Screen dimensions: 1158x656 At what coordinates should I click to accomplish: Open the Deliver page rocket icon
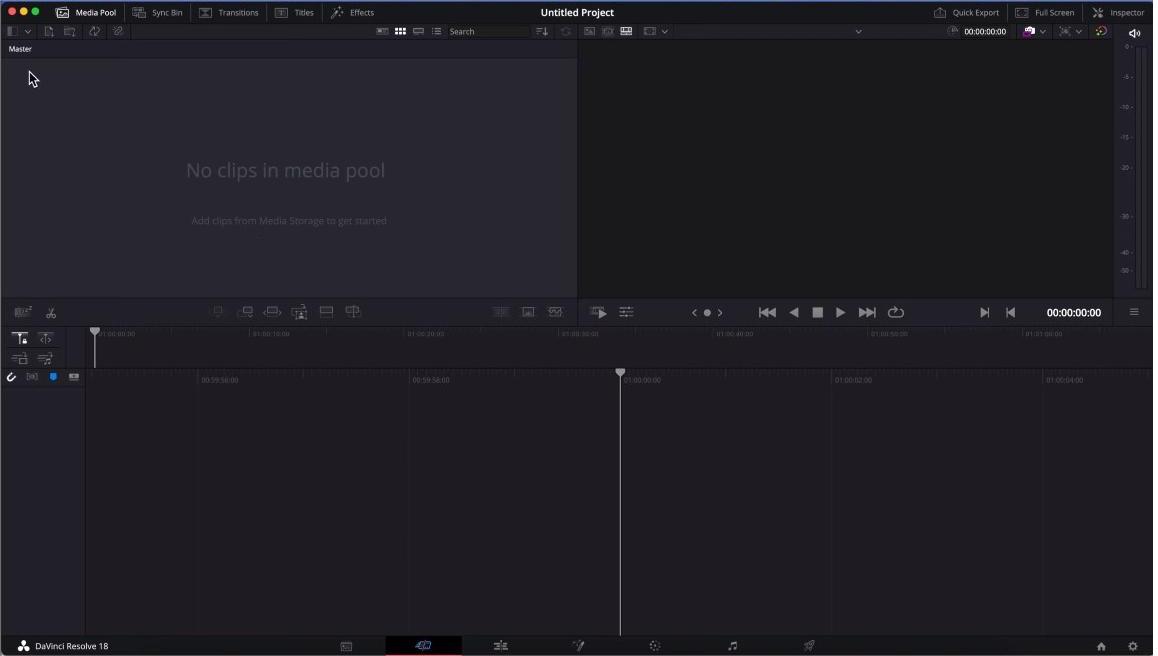(809, 646)
